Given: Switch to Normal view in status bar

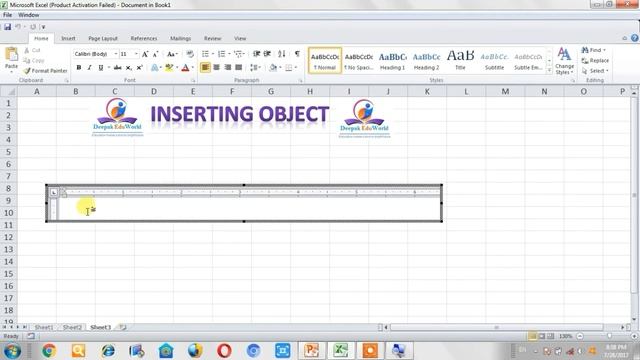Looking at the screenshot, I should (x=532, y=336).
